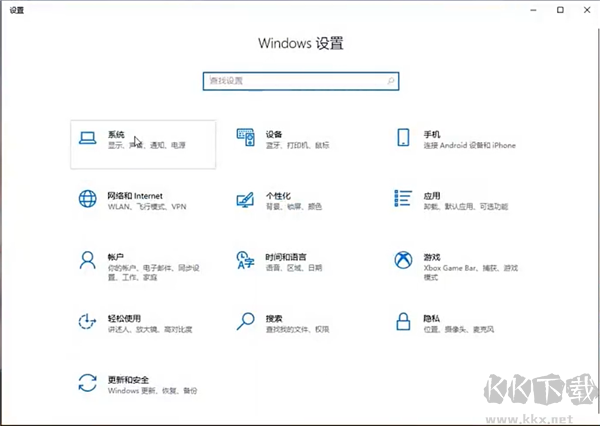The image size is (600, 426).
Task: Click the 游戏 title text
Action: [x=432, y=257]
